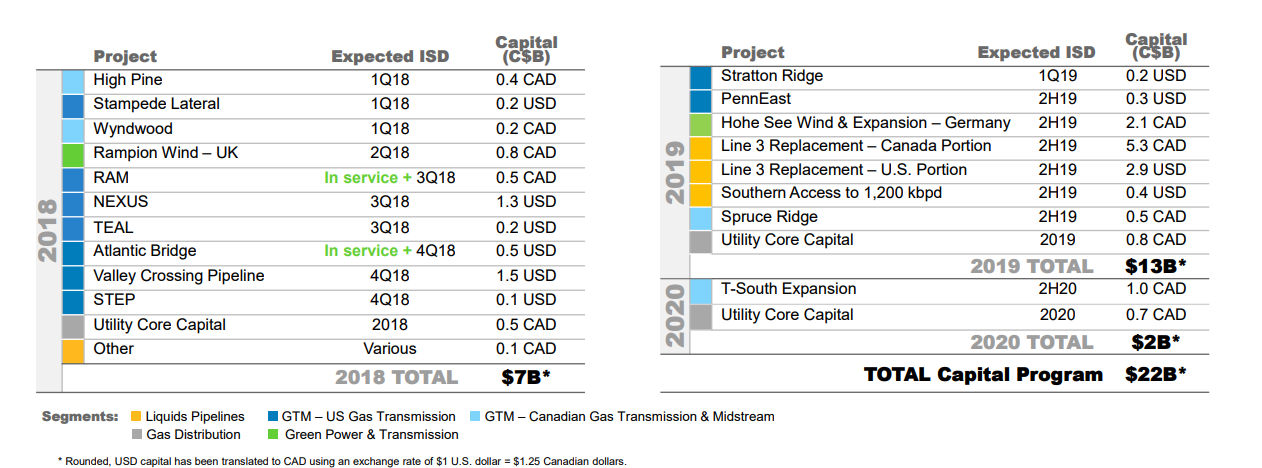
Task: Click the right table 'Project' header
Action: (x=753, y=52)
